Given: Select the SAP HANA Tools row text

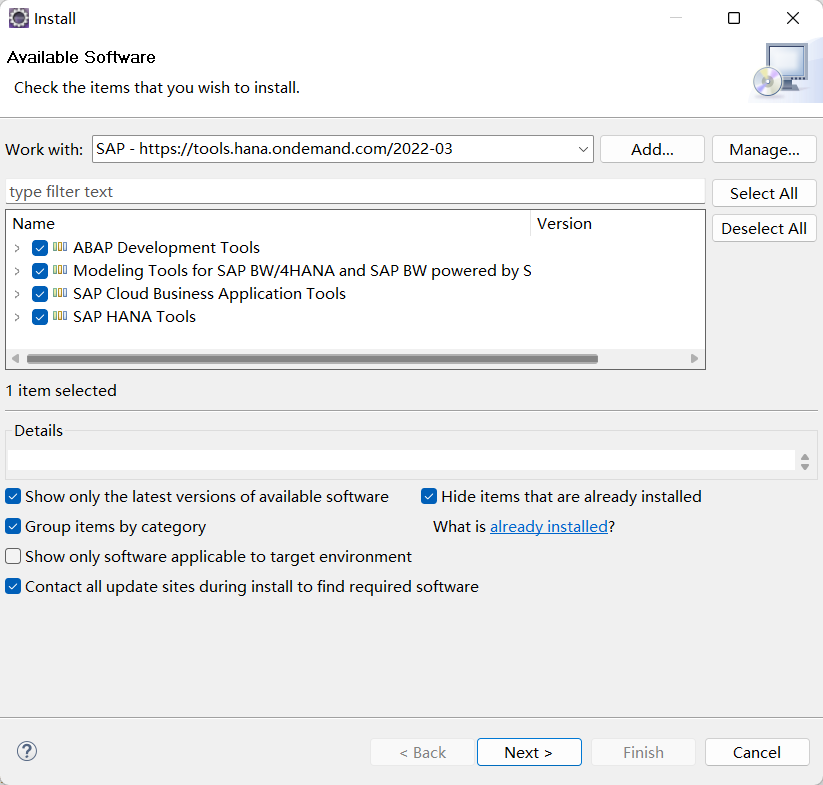Looking at the screenshot, I should pos(134,317).
